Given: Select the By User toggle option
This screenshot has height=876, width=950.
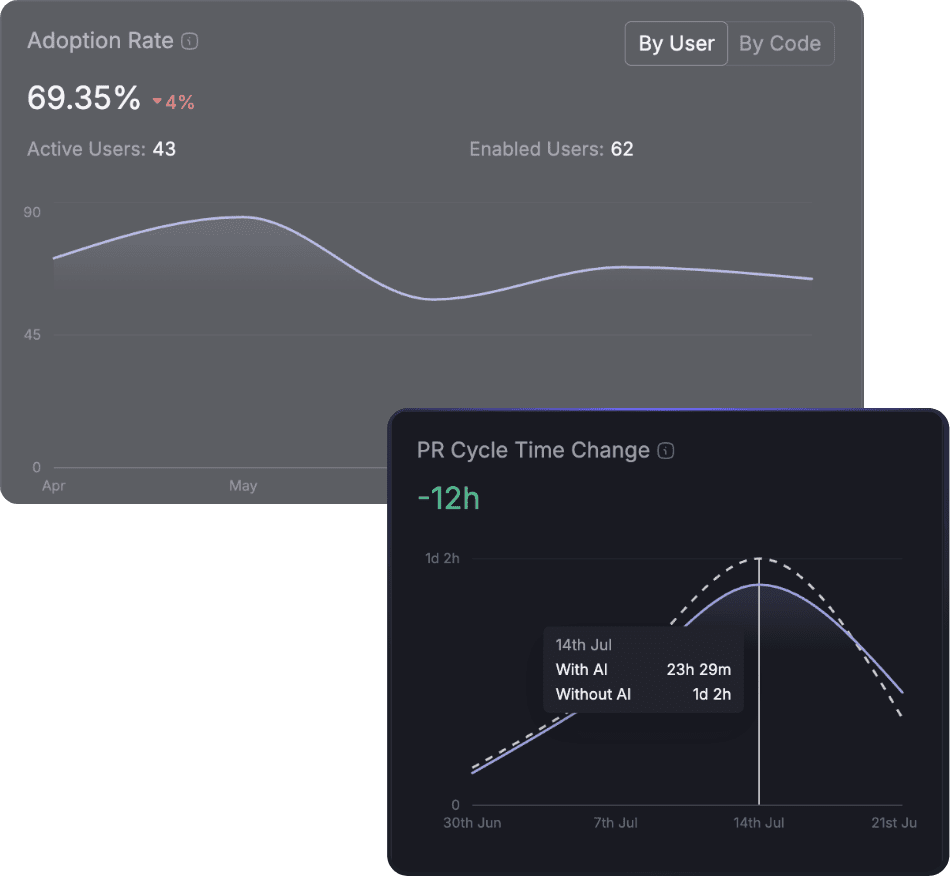Looking at the screenshot, I should pyautogui.click(x=676, y=44).
